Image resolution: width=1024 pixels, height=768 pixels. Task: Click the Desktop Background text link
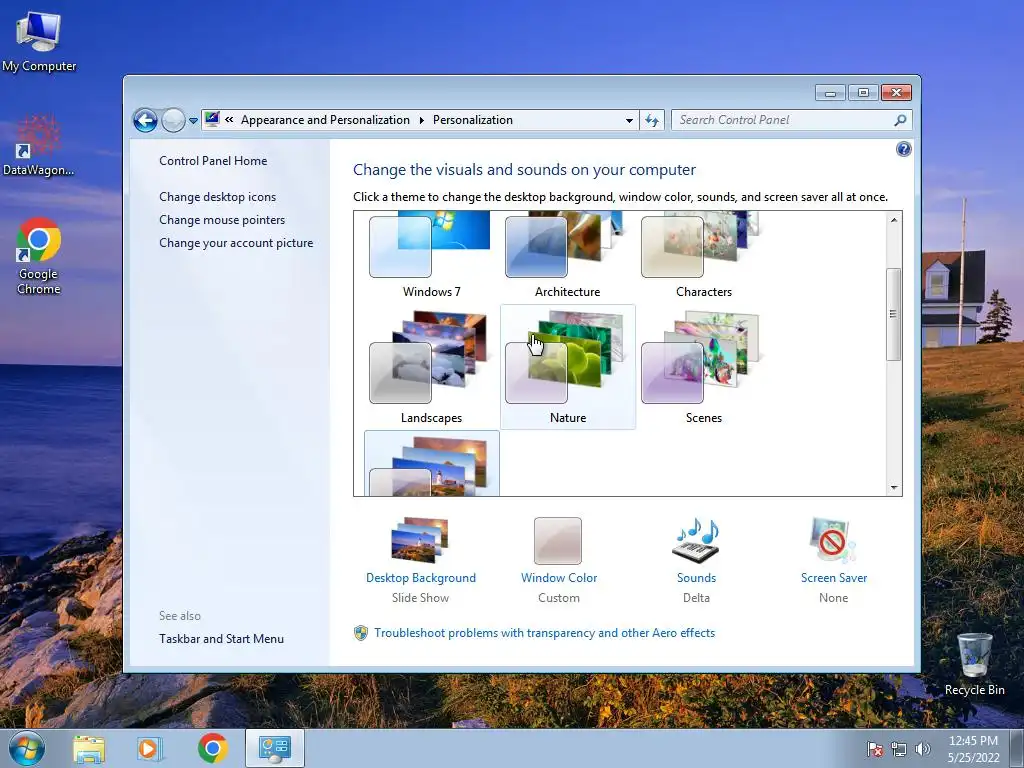point(421,578)
